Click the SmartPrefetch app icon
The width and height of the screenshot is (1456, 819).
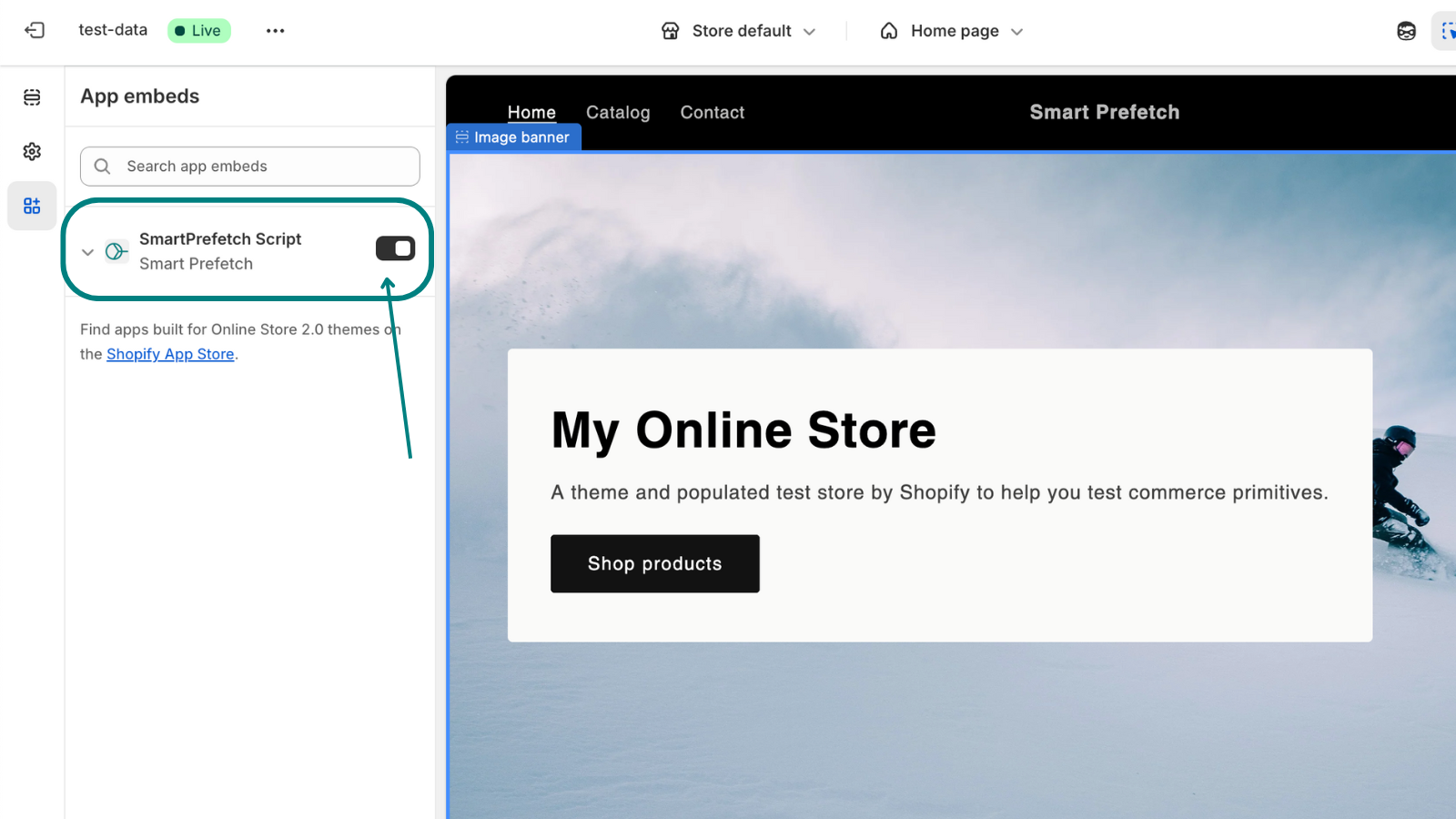click(116, 250)
